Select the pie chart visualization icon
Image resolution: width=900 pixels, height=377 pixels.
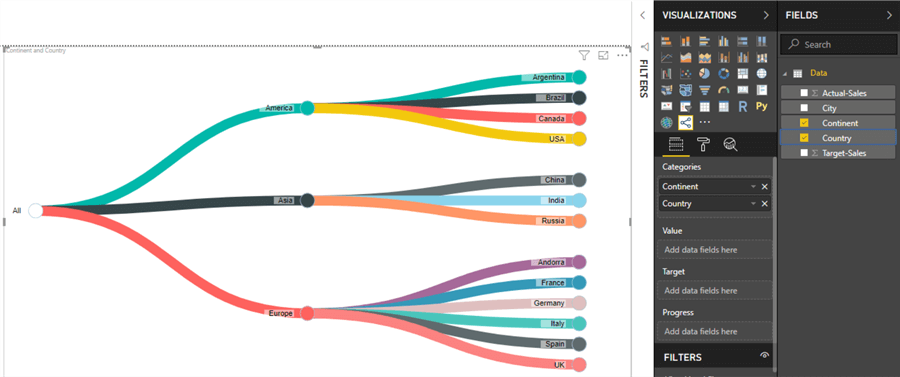[x=704, y=73]
